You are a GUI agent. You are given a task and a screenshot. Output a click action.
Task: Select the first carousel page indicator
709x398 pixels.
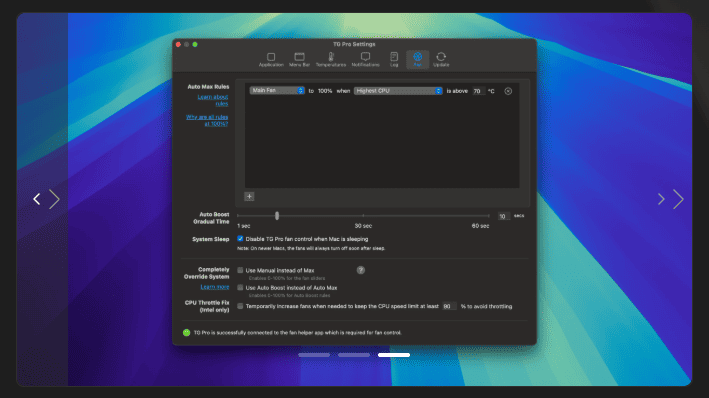point(314,355)
